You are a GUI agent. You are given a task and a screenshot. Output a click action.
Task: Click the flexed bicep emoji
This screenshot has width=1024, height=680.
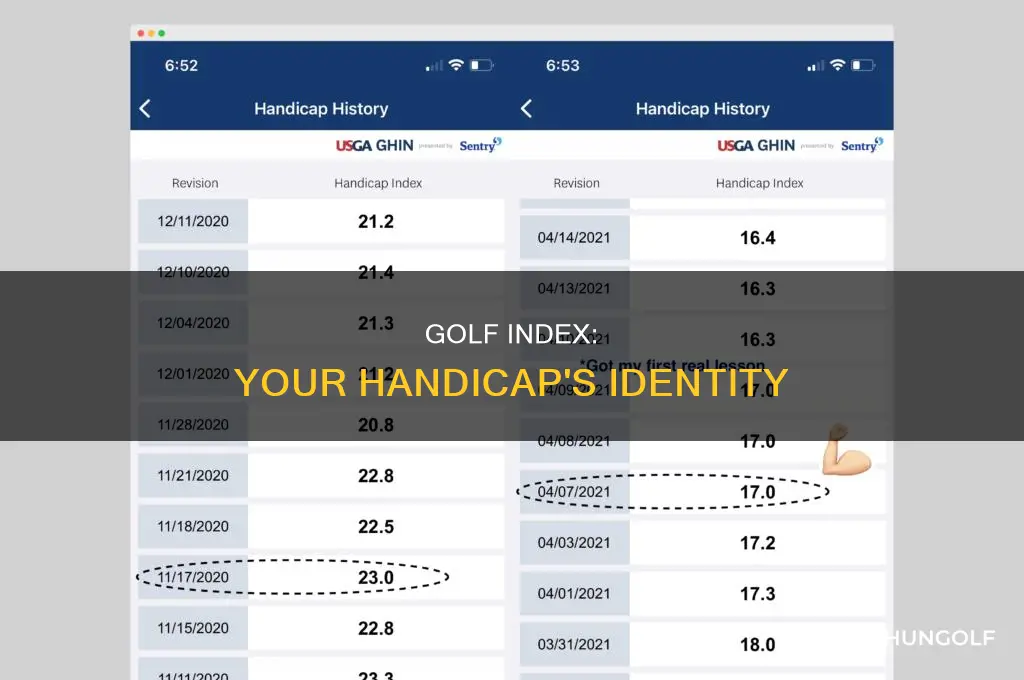pyautogui.click(x=846, y=450)
